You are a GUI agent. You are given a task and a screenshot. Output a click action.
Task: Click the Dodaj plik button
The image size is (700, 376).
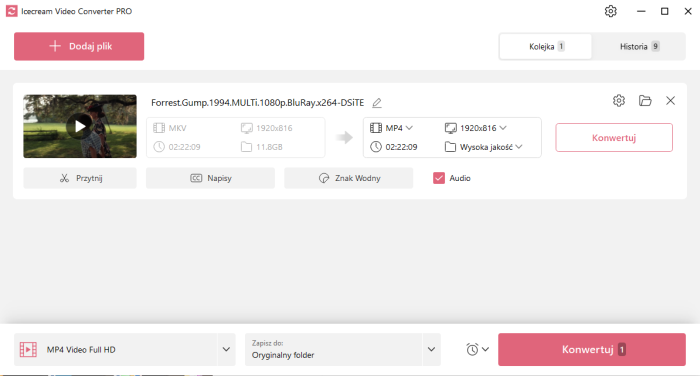pos(79,46)
